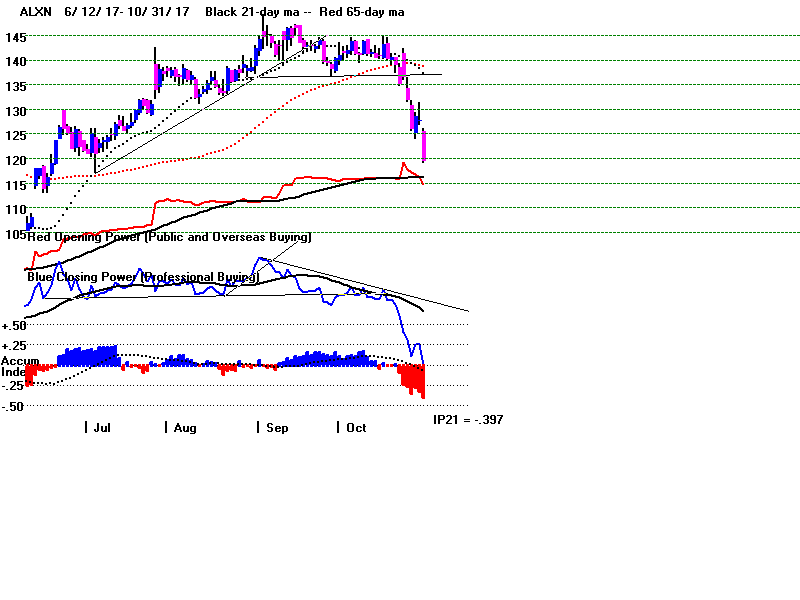Click the Blue Closing Power indicator title
This screenshot has width=800, height=600.
point(142,276)
